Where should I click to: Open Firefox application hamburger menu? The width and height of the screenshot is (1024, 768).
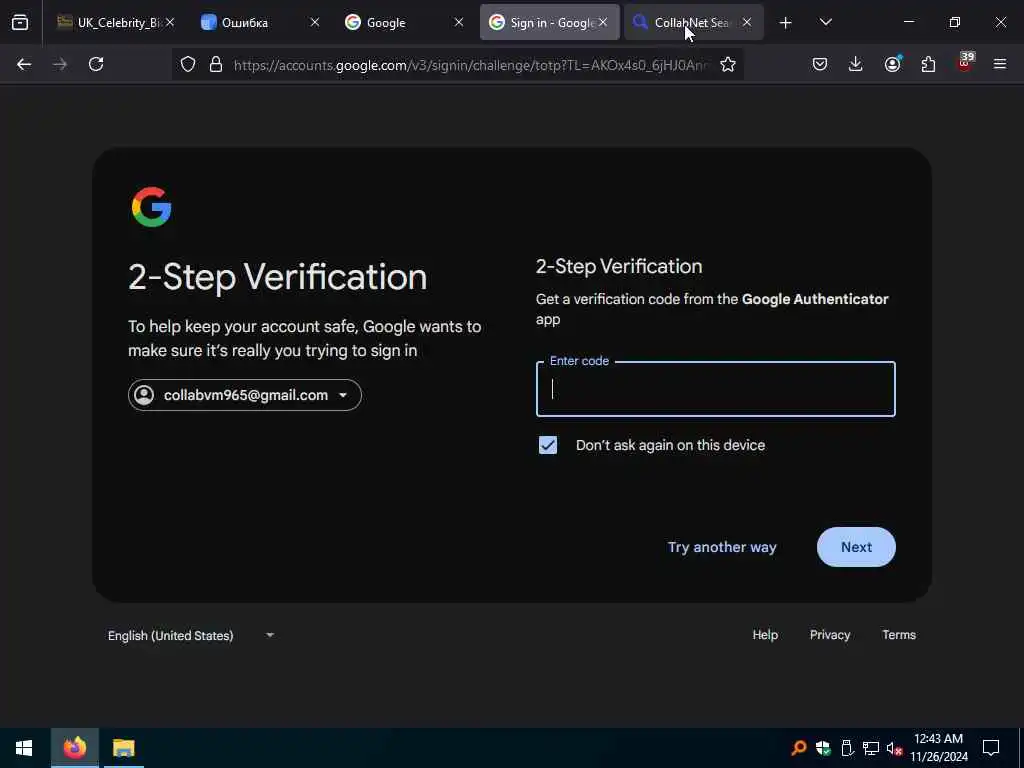click(1000, 64)
